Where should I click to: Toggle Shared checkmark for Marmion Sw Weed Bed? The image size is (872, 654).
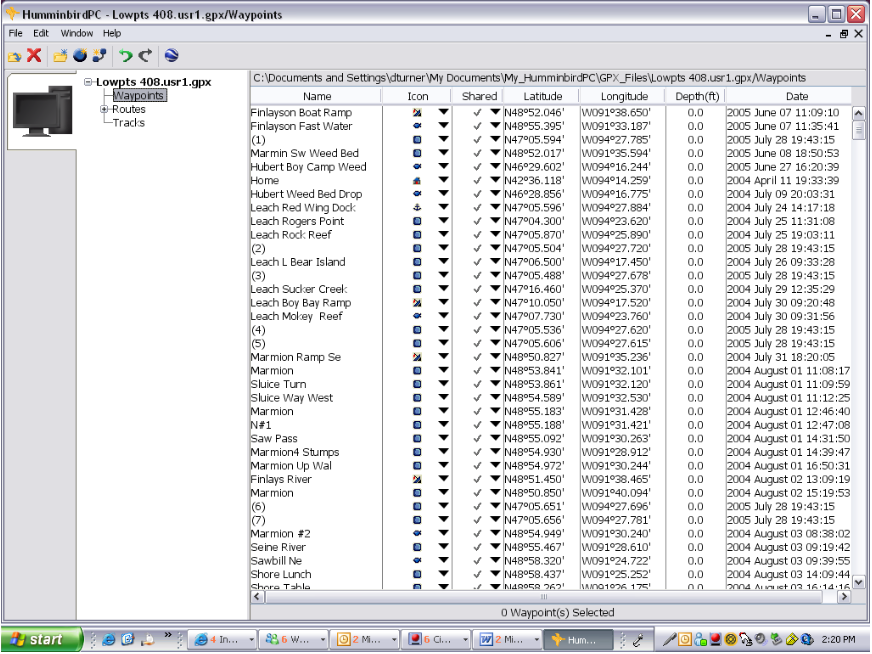477,153
